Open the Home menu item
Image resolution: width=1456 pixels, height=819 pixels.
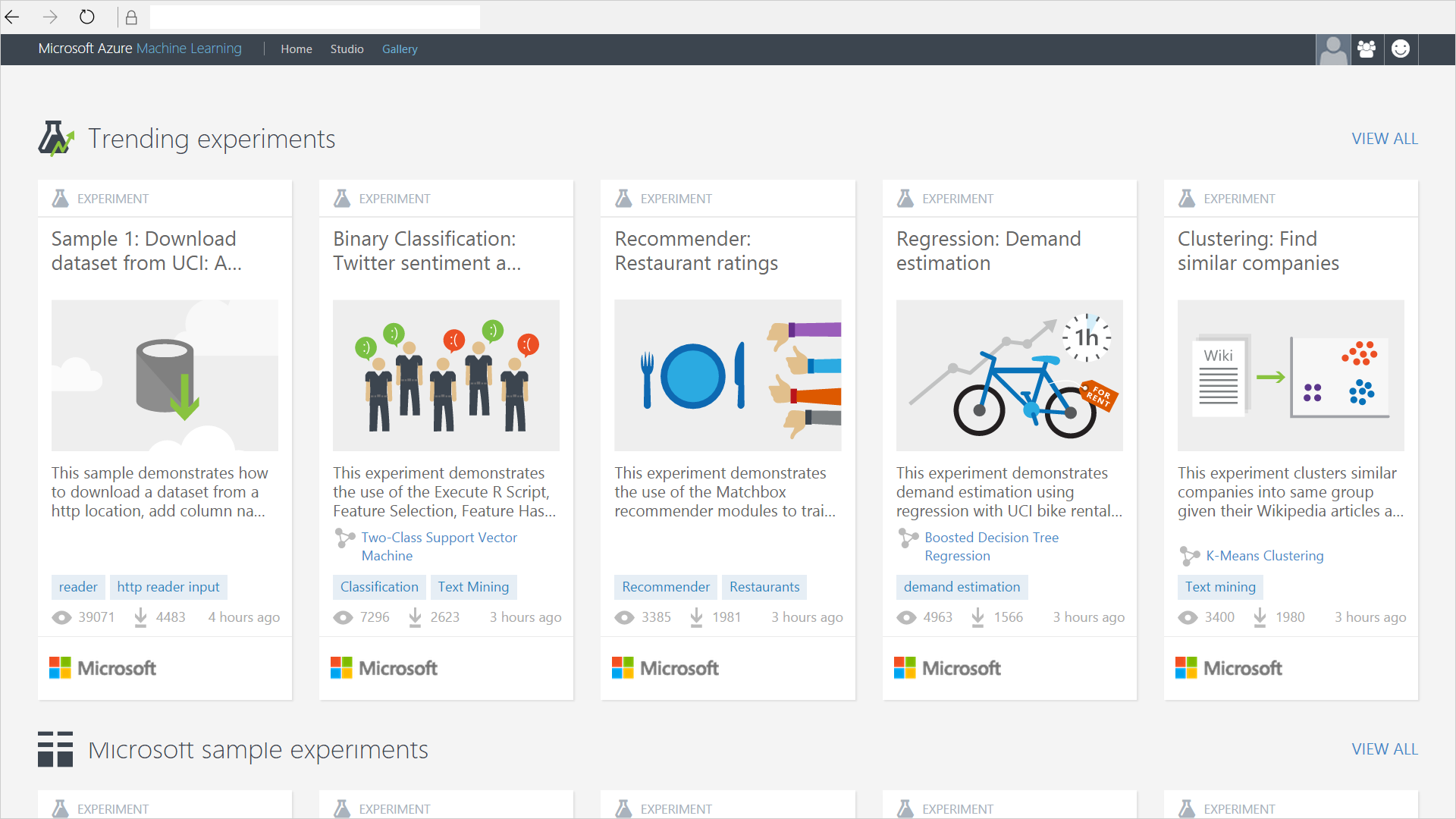[296, 49]
